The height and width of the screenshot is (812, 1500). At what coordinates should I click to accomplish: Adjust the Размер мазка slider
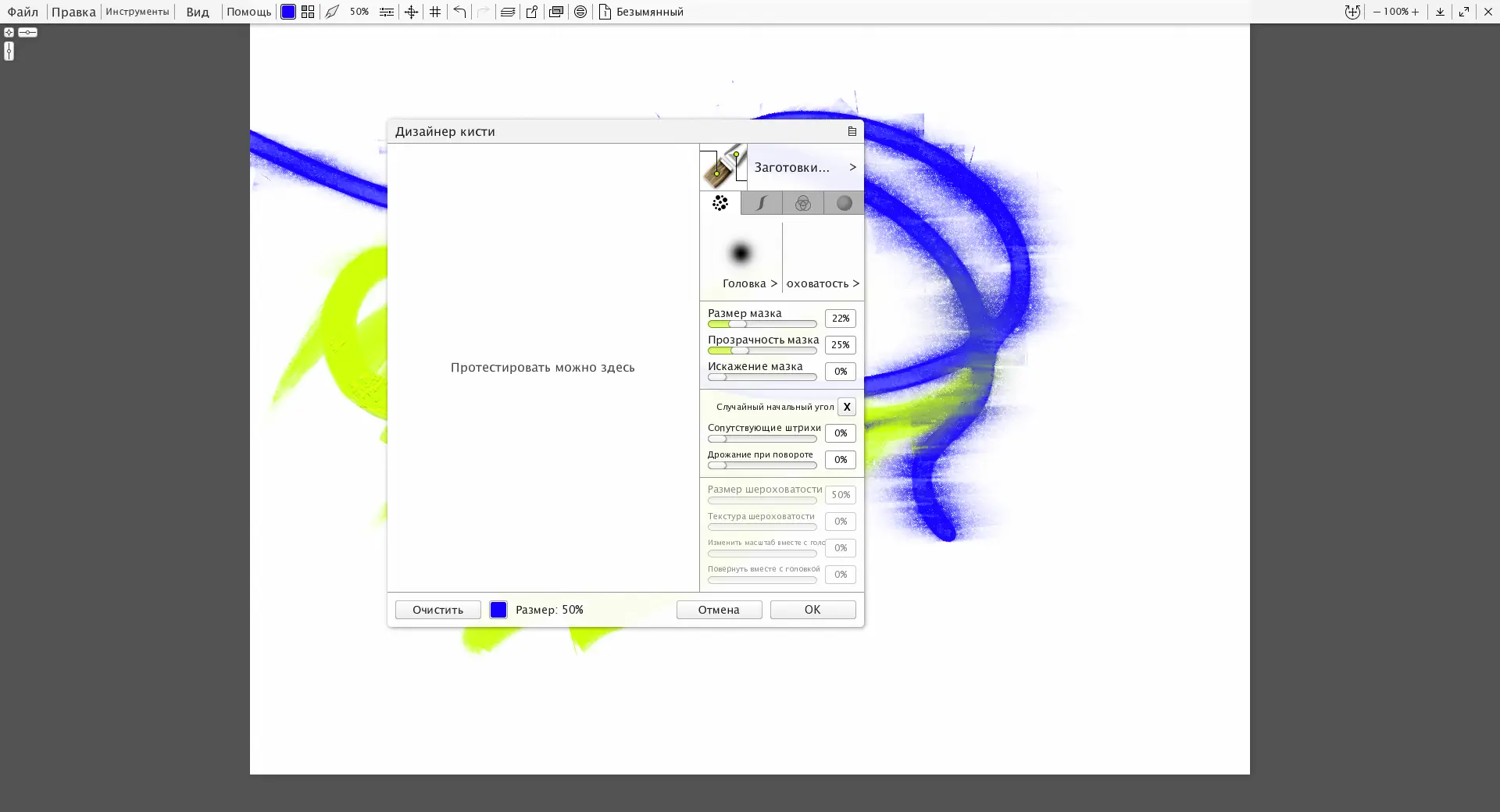coord(762,324)
